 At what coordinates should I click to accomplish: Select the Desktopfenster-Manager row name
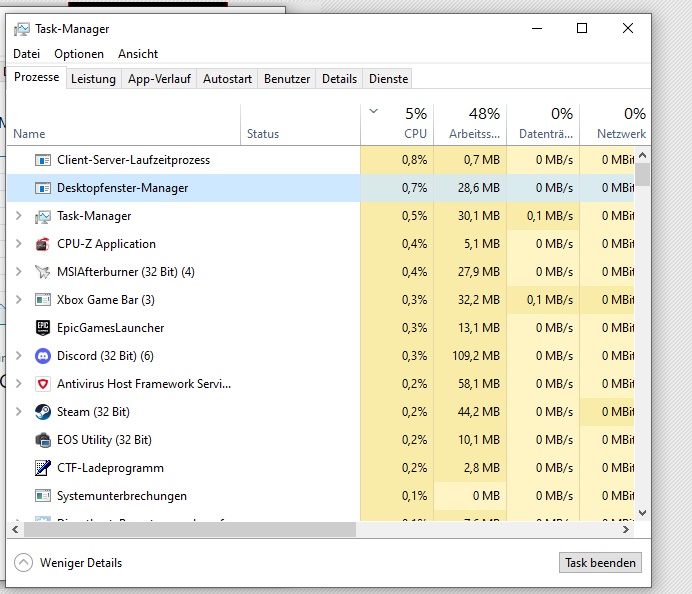coord(123,188)
